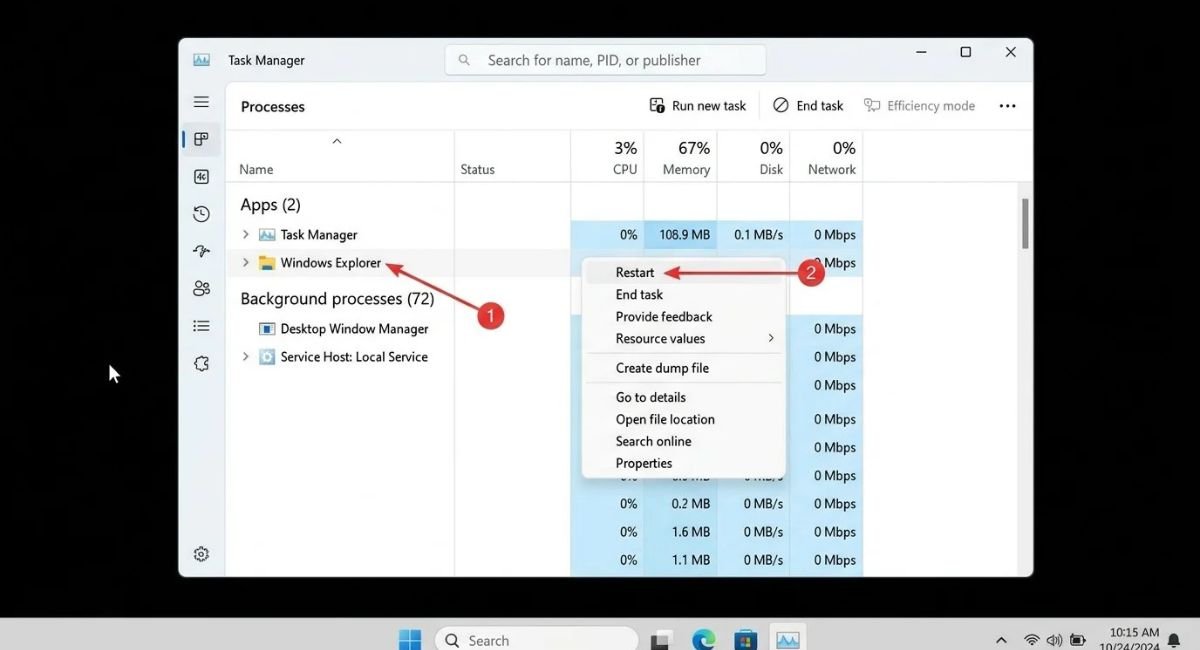Image resolution: width=1200 pixels, height=650 pixels.
Task: Select the Desktop Window Manager row
Action: [544, 329]
